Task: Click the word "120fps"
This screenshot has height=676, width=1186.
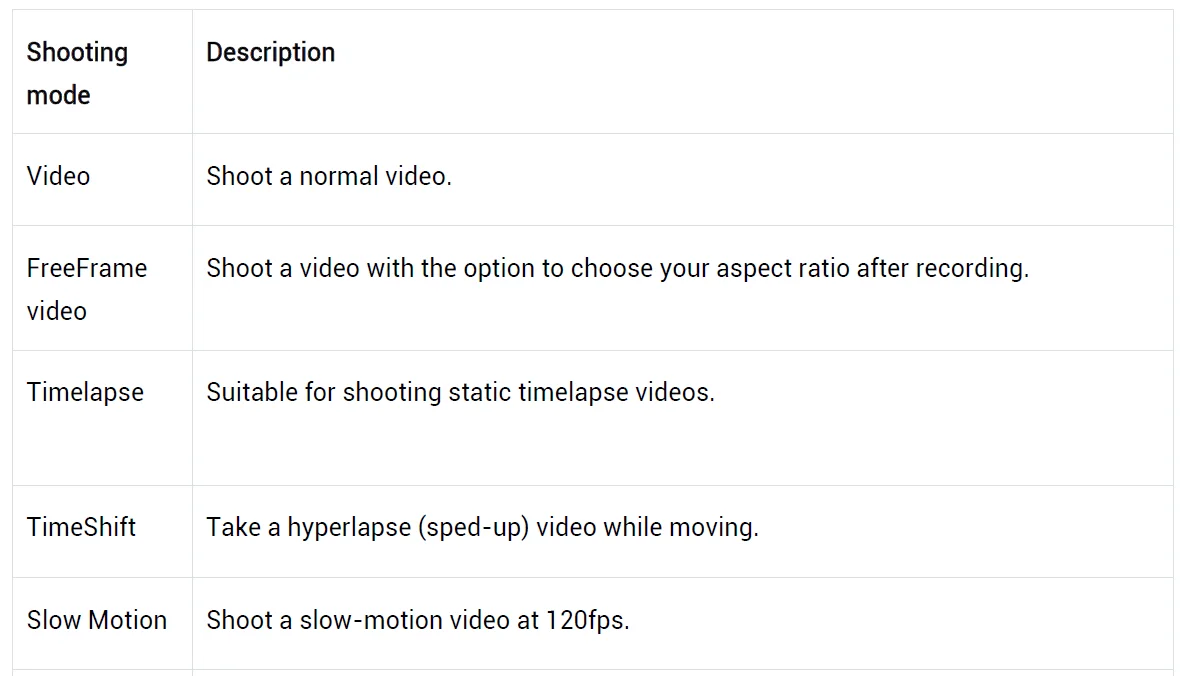Action: coord(586,620)
